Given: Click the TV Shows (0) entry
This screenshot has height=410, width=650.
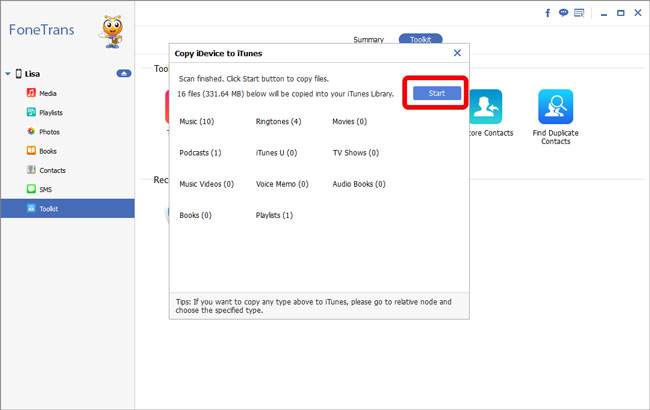Looking at the screenshot, I should coord(356,153).
